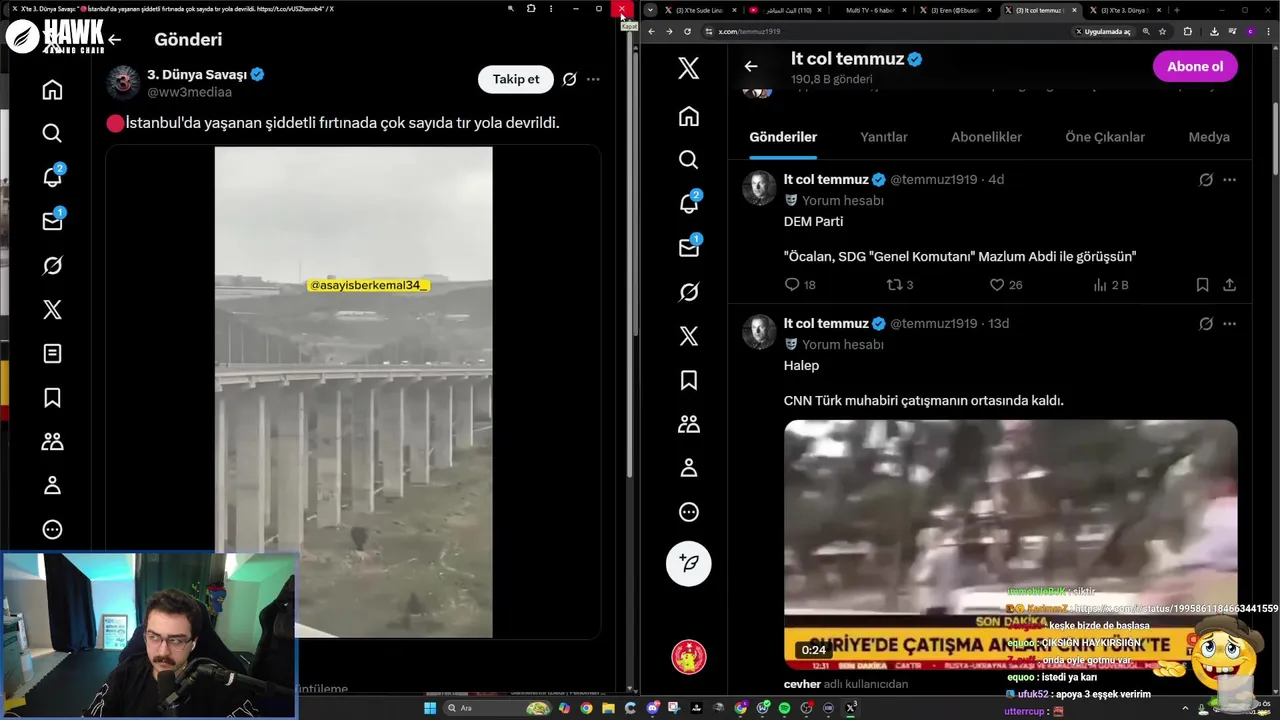Go to Home in right window sidebar

click(688, 116)
